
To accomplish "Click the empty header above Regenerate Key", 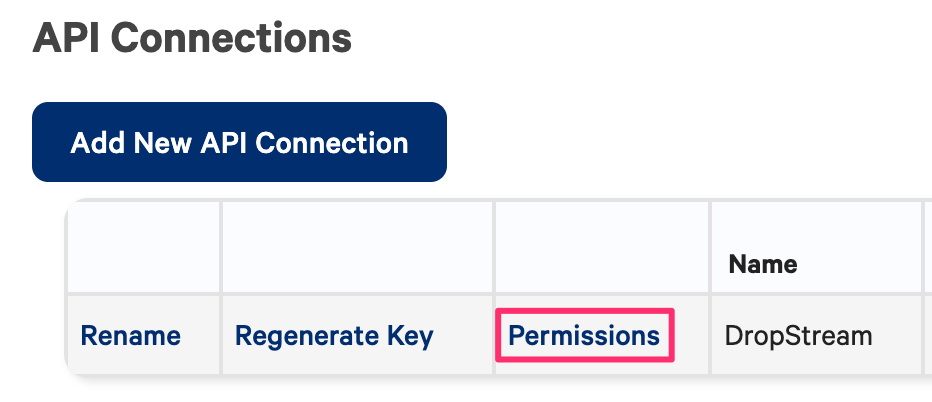I will click(357, 248).
